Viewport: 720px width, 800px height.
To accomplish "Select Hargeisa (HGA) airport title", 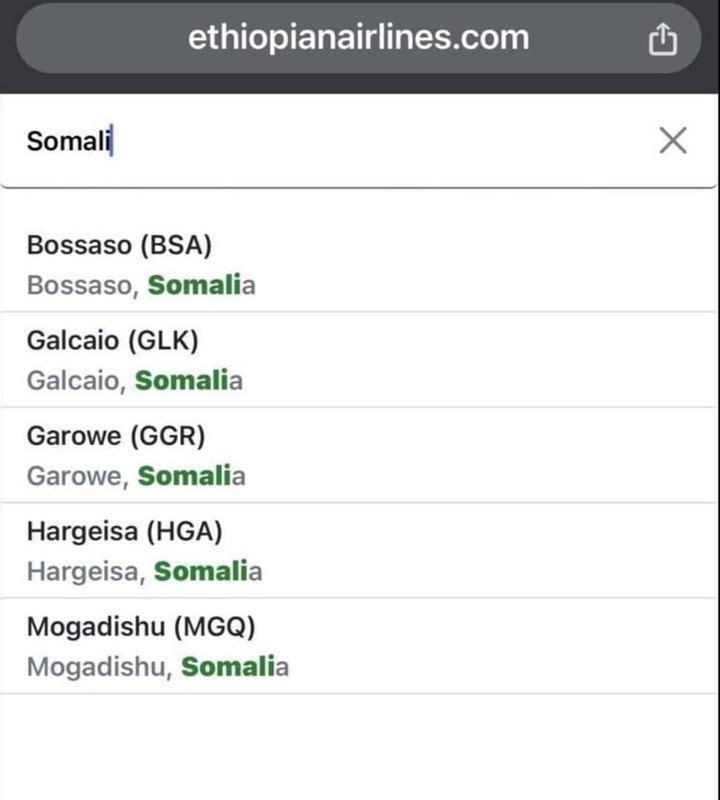I will coord(124,532).
